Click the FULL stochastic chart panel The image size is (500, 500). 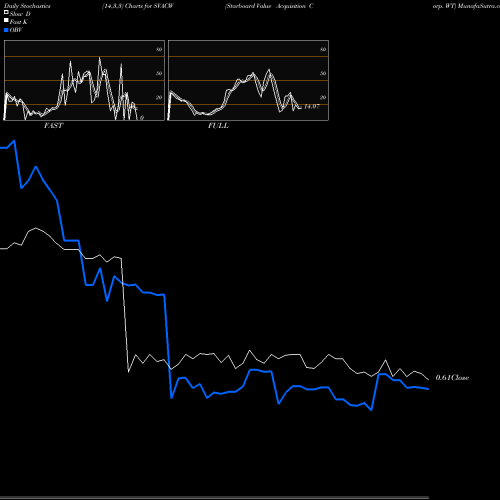[248, 80]
